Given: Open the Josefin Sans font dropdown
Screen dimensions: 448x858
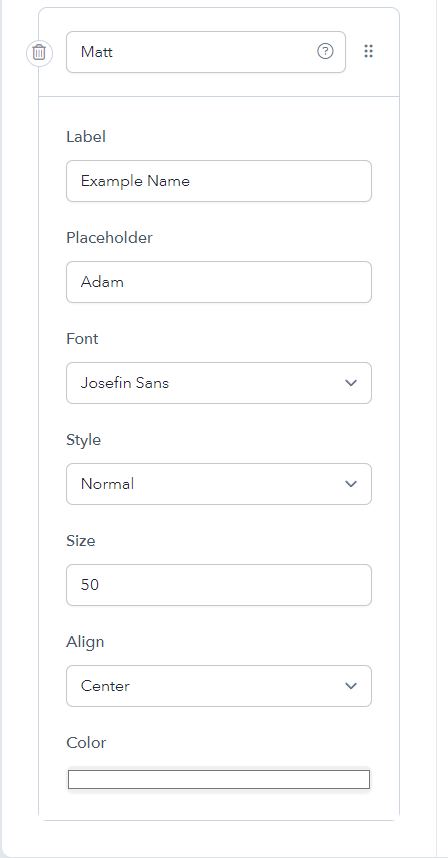Looking at the screenshot, I should click(x=219, y=383).
